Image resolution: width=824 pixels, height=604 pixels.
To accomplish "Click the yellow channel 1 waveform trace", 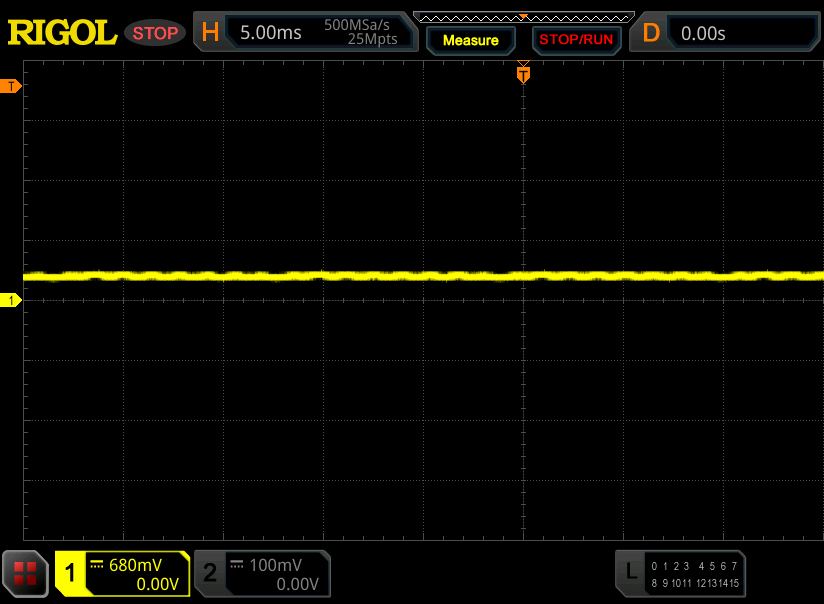I will point(423,276).
